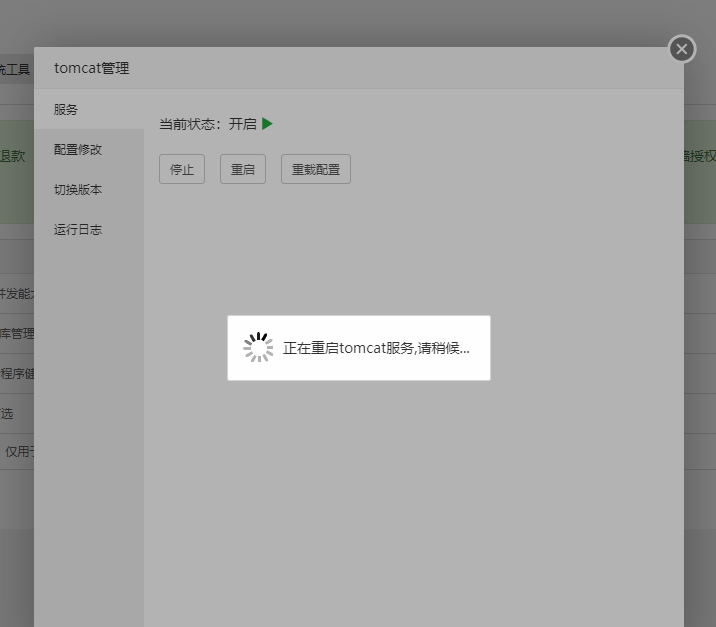Click the 正在重启tomcat服务,请稍候... message text

(376, 348)
